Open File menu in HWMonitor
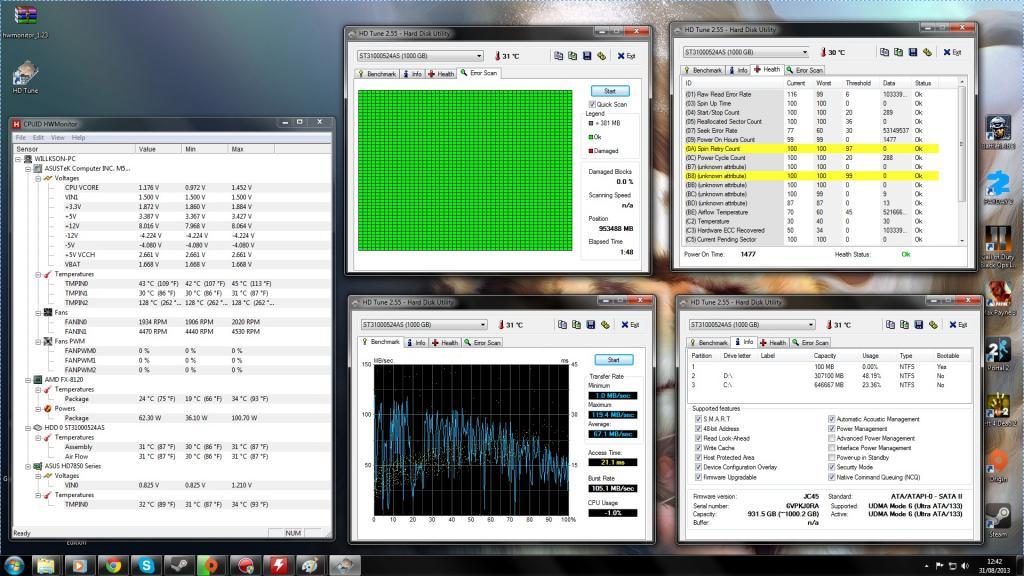 [21, 138]
